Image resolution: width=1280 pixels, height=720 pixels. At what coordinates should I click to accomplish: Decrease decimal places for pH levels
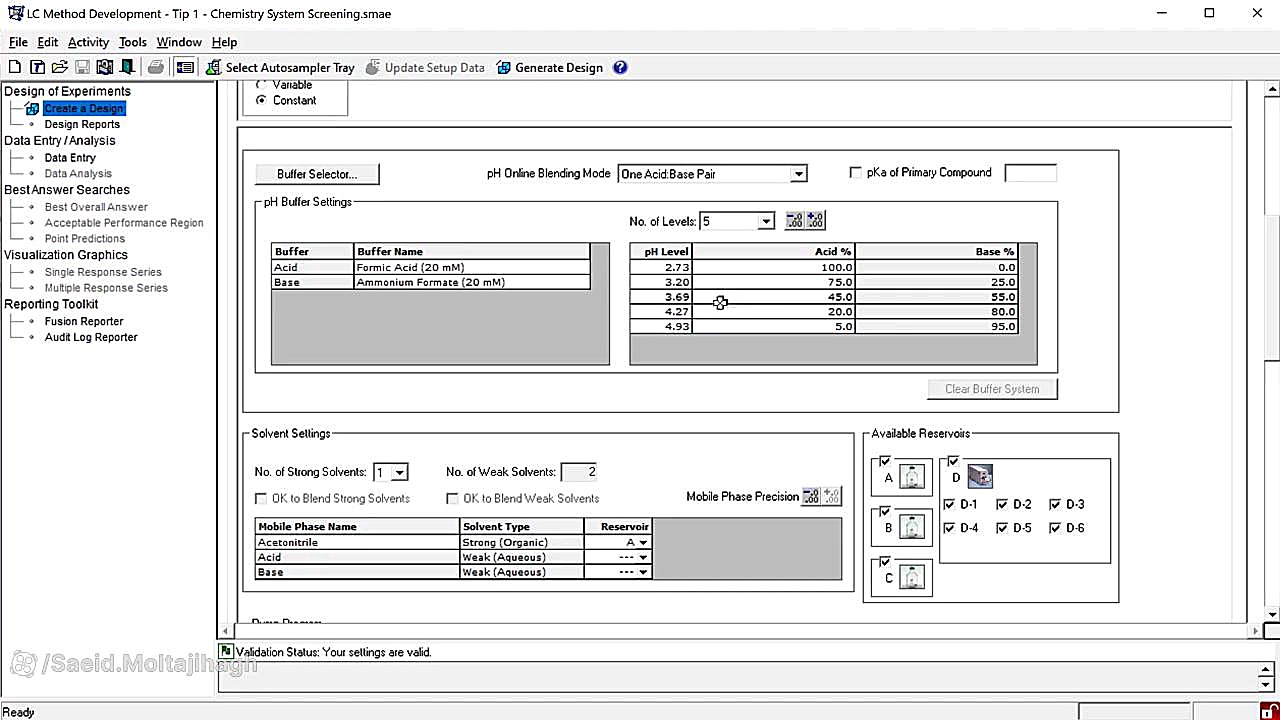click(x=795, y=221)
